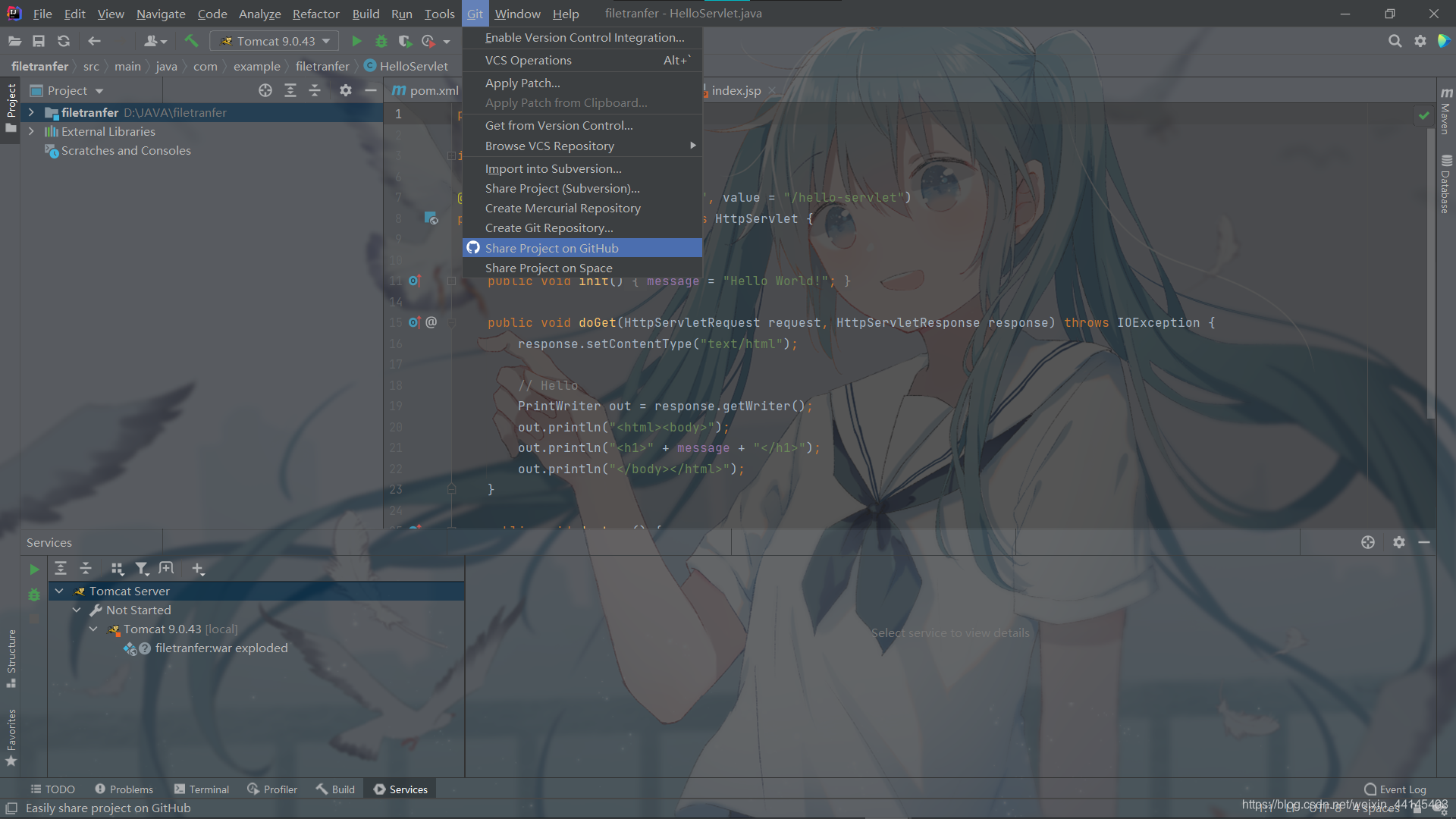This screenshot has width=1456, height=819.
Task: Click the Filter icon in Services toolbar
Action: click(x=141, y=568)
